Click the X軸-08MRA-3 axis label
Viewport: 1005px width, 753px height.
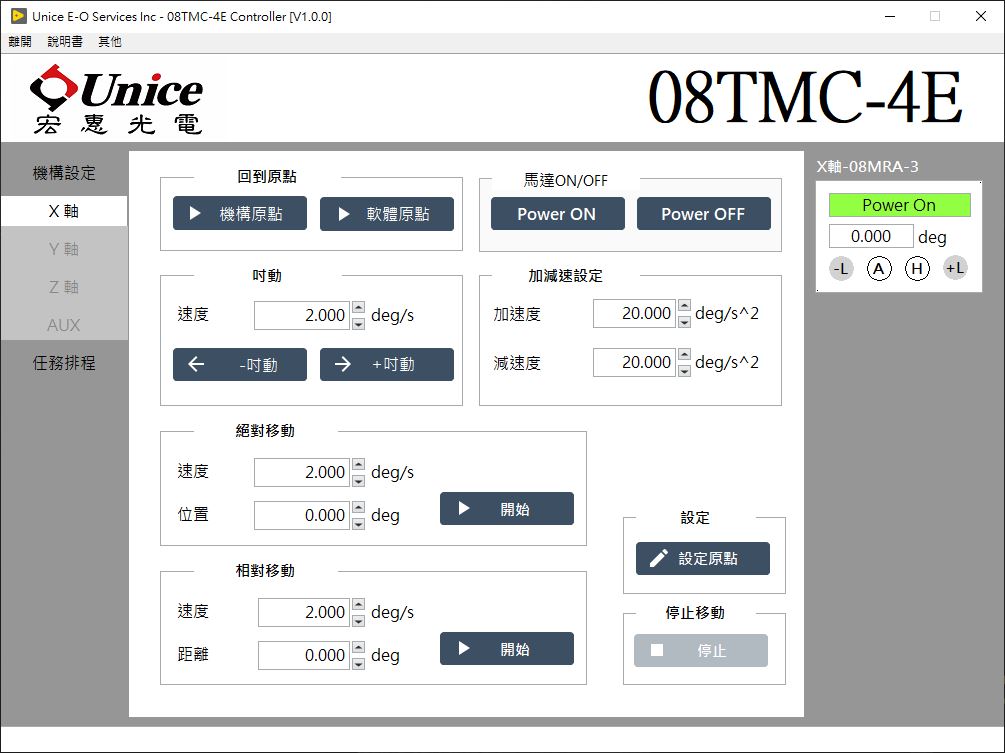click(867, 167)
